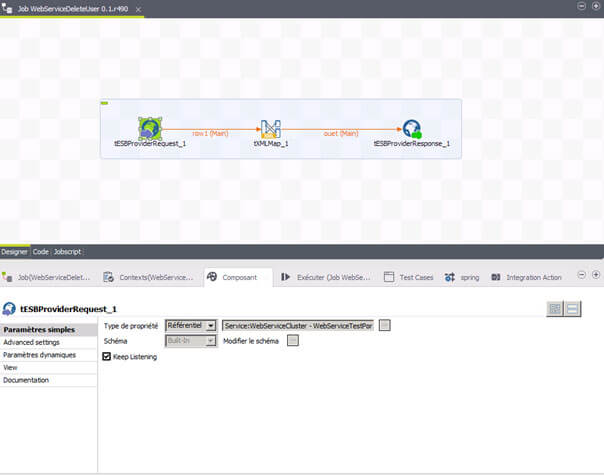Select Paramètres dynamiques in the side list

(x=49, y=355)
